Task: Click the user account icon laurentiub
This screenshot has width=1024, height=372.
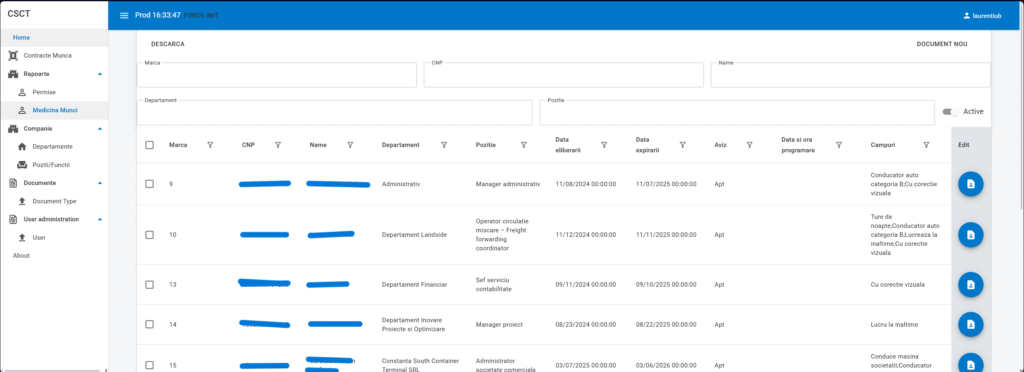Action: [967, 16]
